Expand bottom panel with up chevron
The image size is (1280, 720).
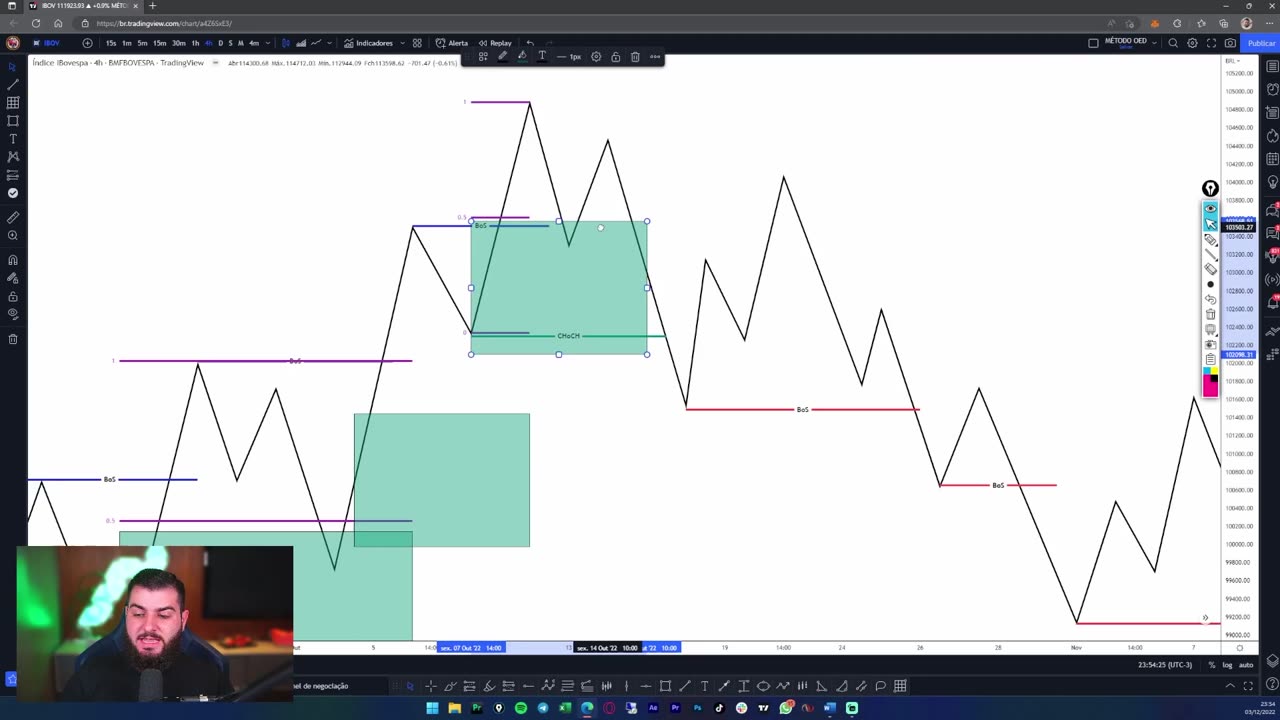[1230, 686]
